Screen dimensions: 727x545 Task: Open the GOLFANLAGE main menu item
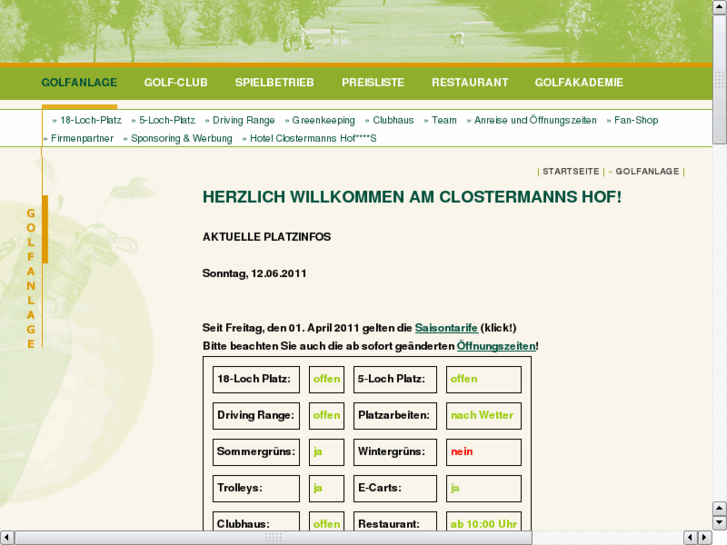(x=79, y=83)
